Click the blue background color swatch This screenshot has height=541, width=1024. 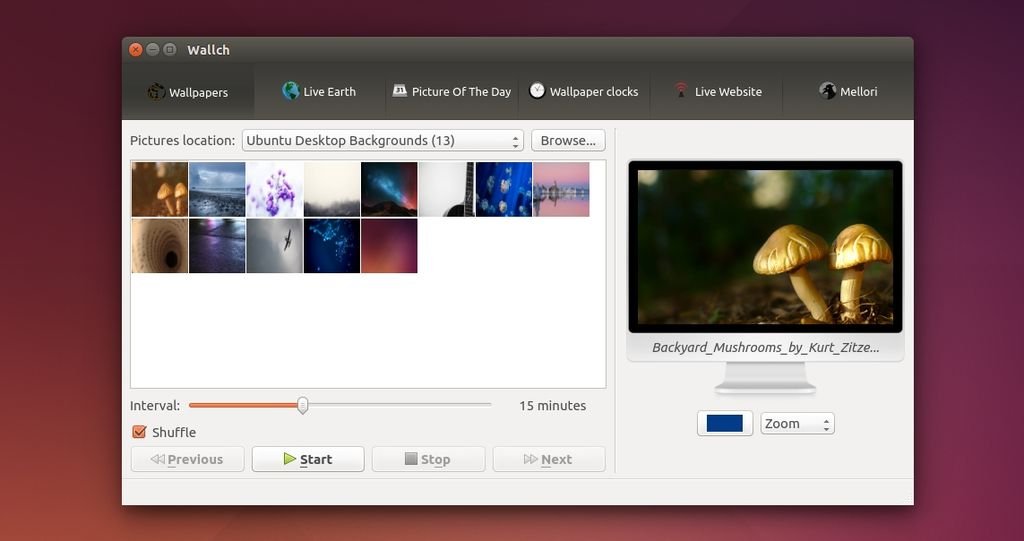tap(725, 423)
